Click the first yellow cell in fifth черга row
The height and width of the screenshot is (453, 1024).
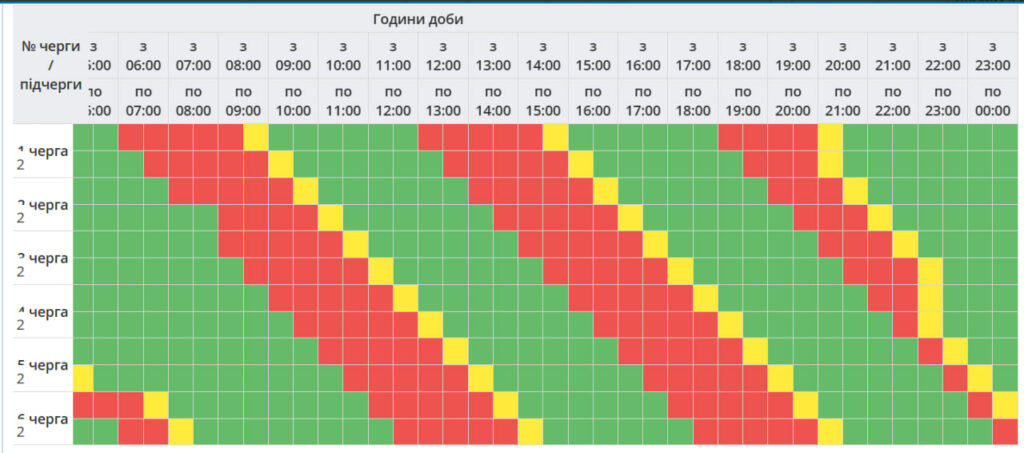pos(83,378)
